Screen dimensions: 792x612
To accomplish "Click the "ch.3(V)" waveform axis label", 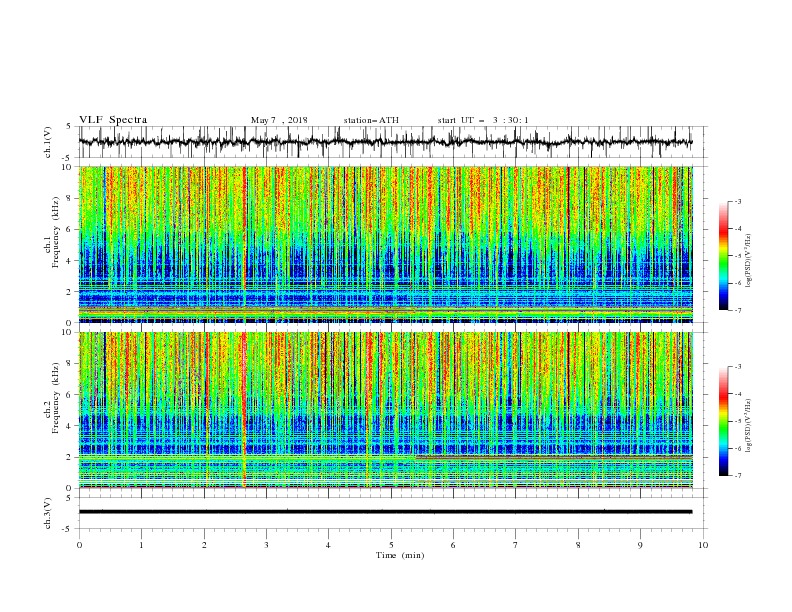I will pos(48,513).
